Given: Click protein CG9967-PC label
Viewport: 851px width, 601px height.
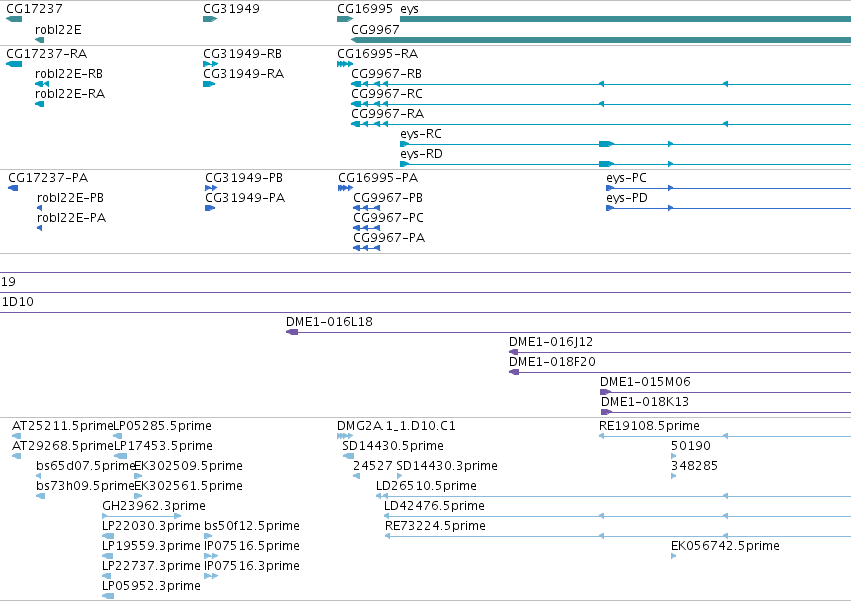Looking at the screenshot, I should [x=389, y=218].
